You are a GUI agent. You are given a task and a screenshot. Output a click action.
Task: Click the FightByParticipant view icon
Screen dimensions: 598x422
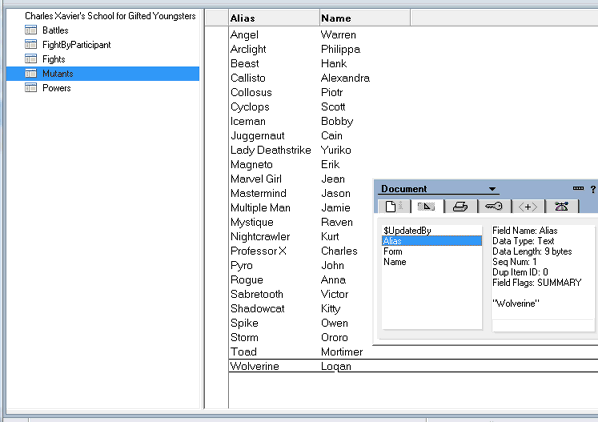pyautogui.click(x=31, y=44)
